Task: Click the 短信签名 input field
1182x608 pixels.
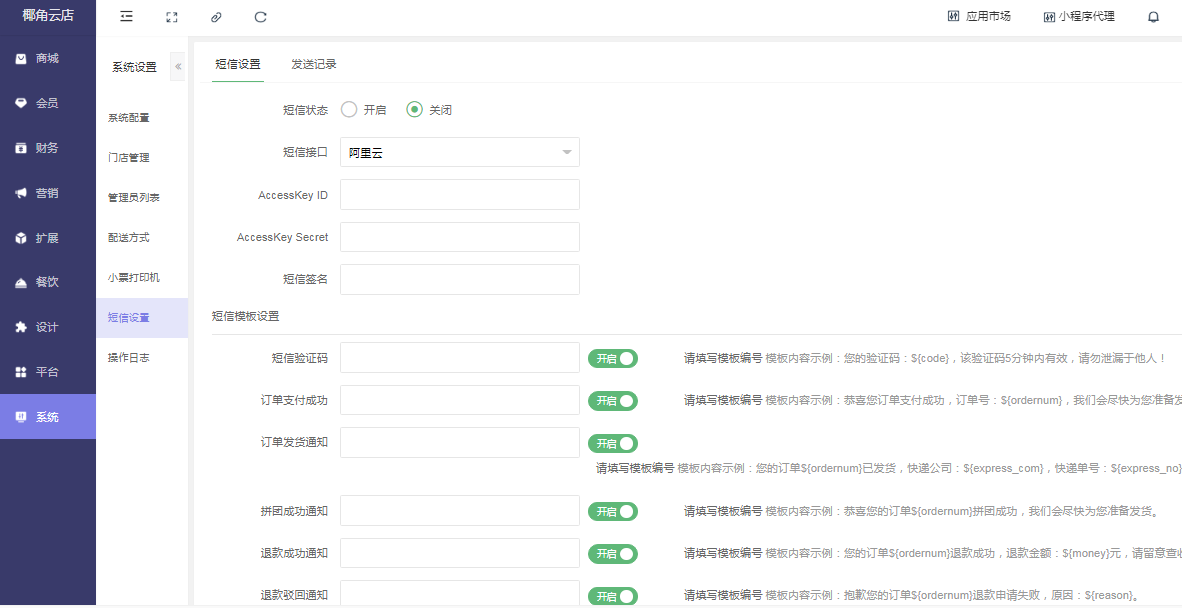Action: [460, 280]
